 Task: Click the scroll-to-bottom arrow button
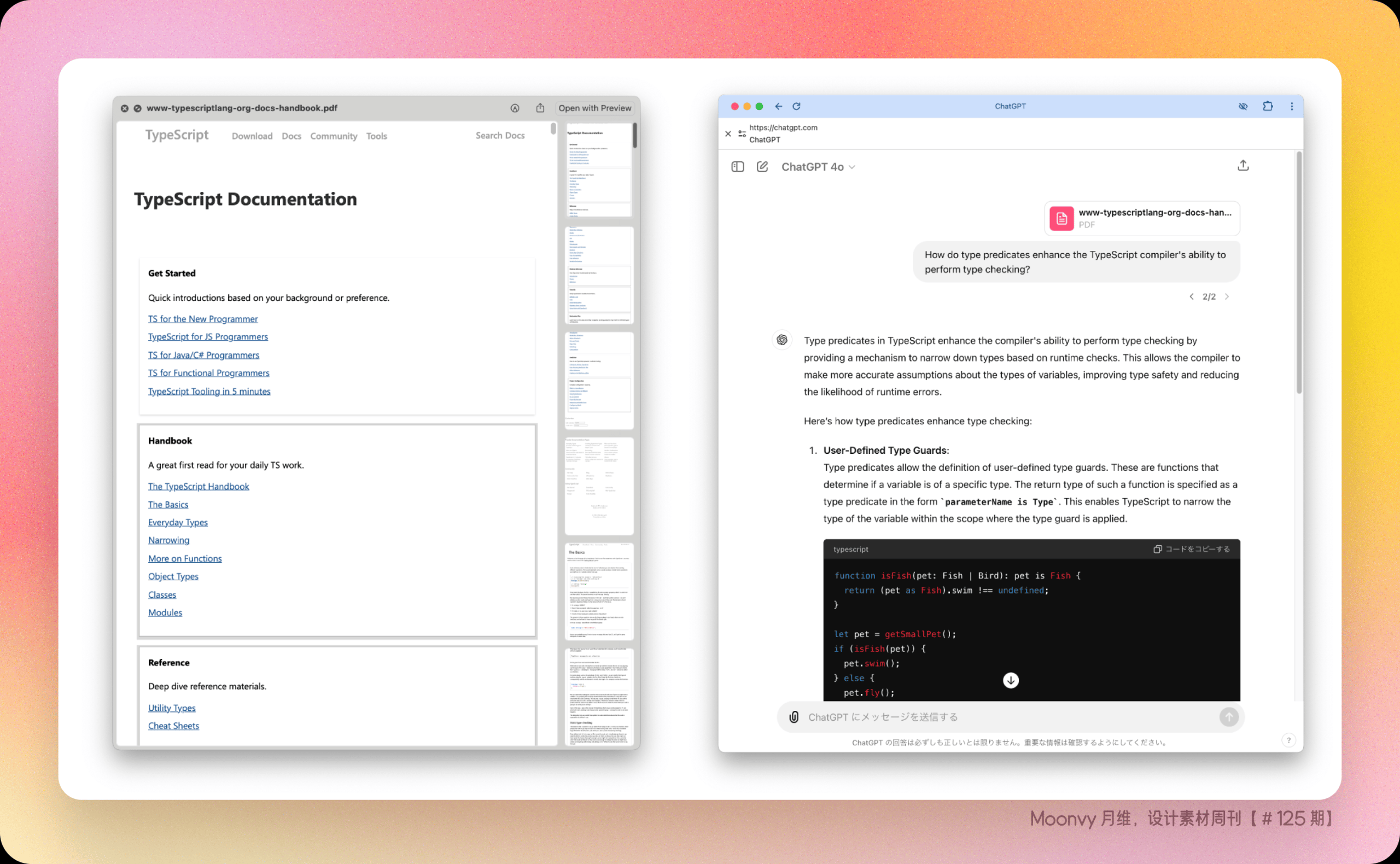[1010, 680]
